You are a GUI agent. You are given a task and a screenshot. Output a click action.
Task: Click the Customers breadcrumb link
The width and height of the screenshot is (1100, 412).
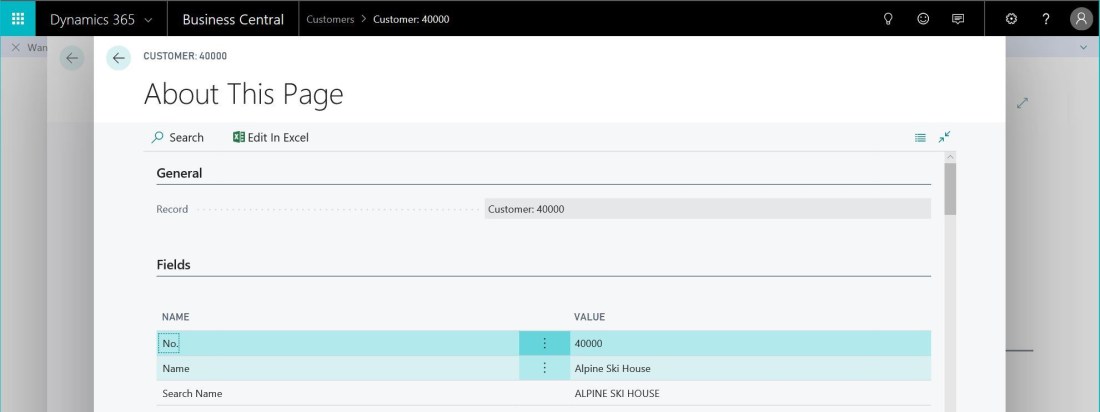click(330, 19)
